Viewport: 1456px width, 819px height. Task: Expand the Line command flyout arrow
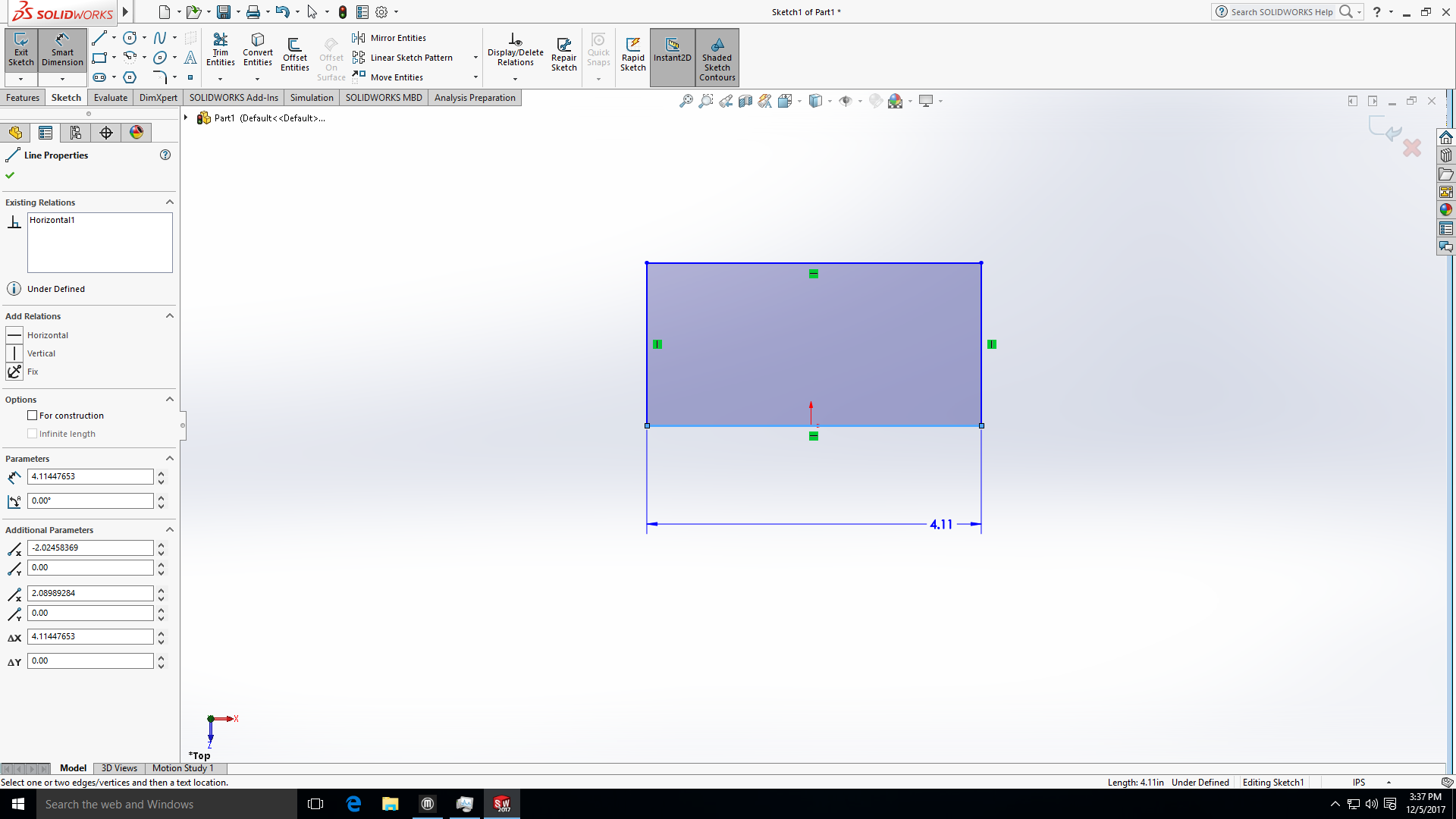[x=114, y=37]
